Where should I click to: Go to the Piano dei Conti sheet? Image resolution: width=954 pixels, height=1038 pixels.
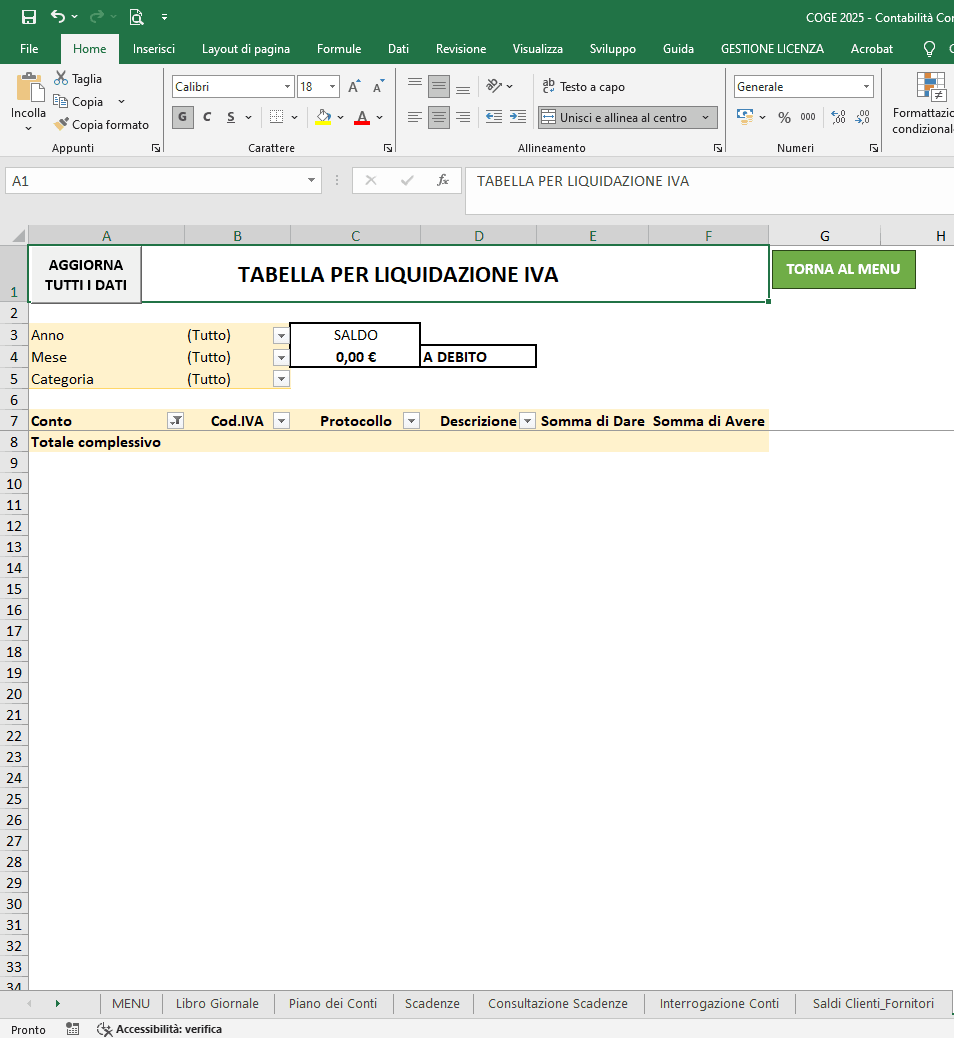(333, 1004)
